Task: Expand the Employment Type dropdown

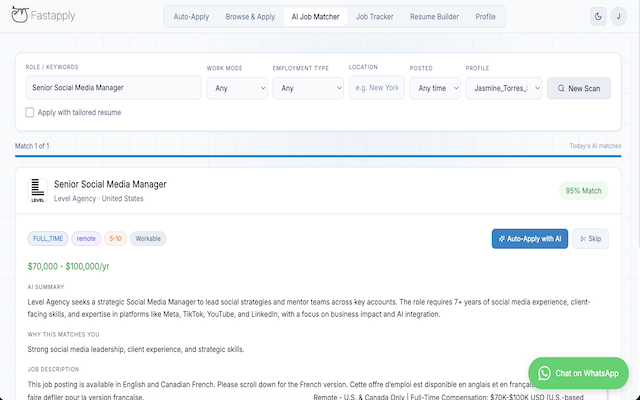Action: click(x=308, y=88)
